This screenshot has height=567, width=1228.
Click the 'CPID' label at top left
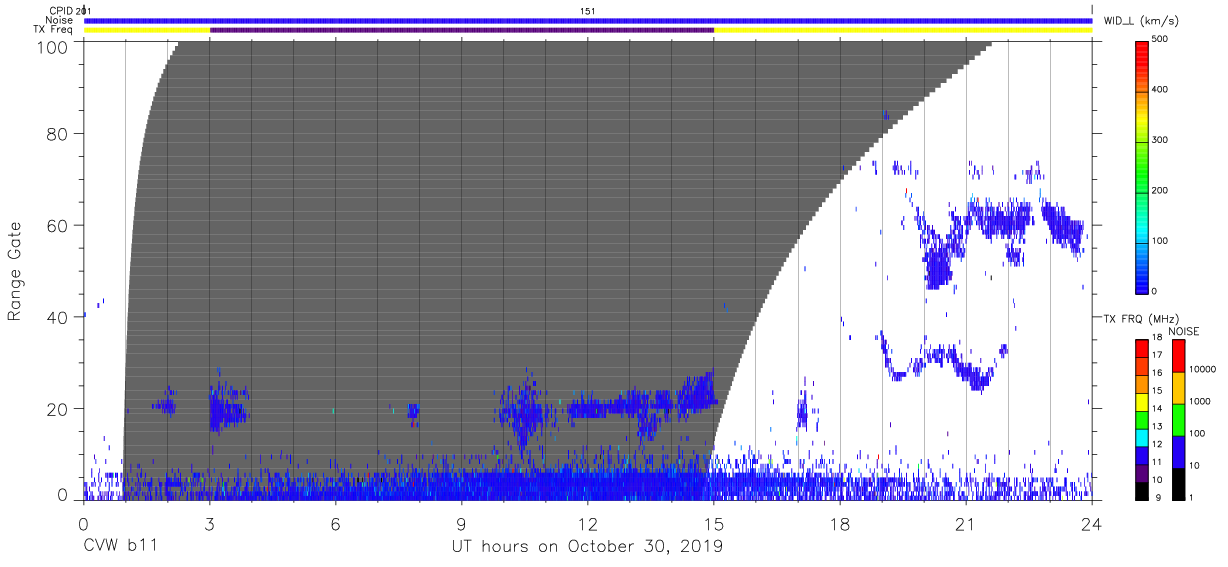click(x=61, y=10)
